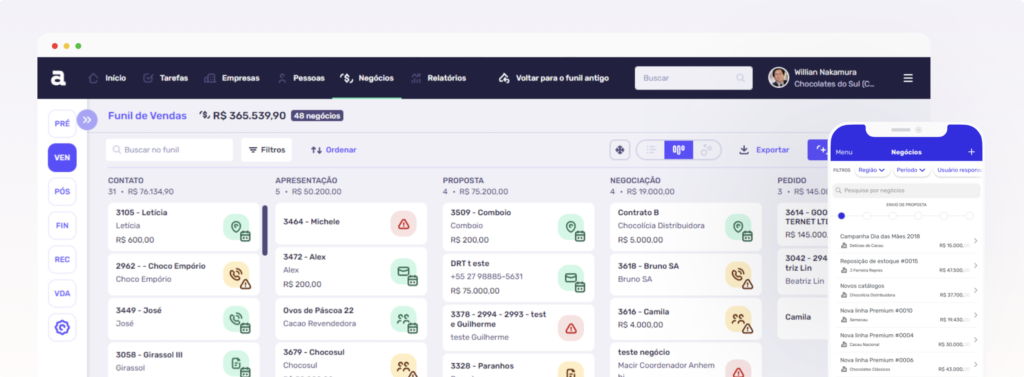Click the Buscar no funil search field
Image resolution: width=1024 pixels, height=377 pixels.
[x=170, y=150]
